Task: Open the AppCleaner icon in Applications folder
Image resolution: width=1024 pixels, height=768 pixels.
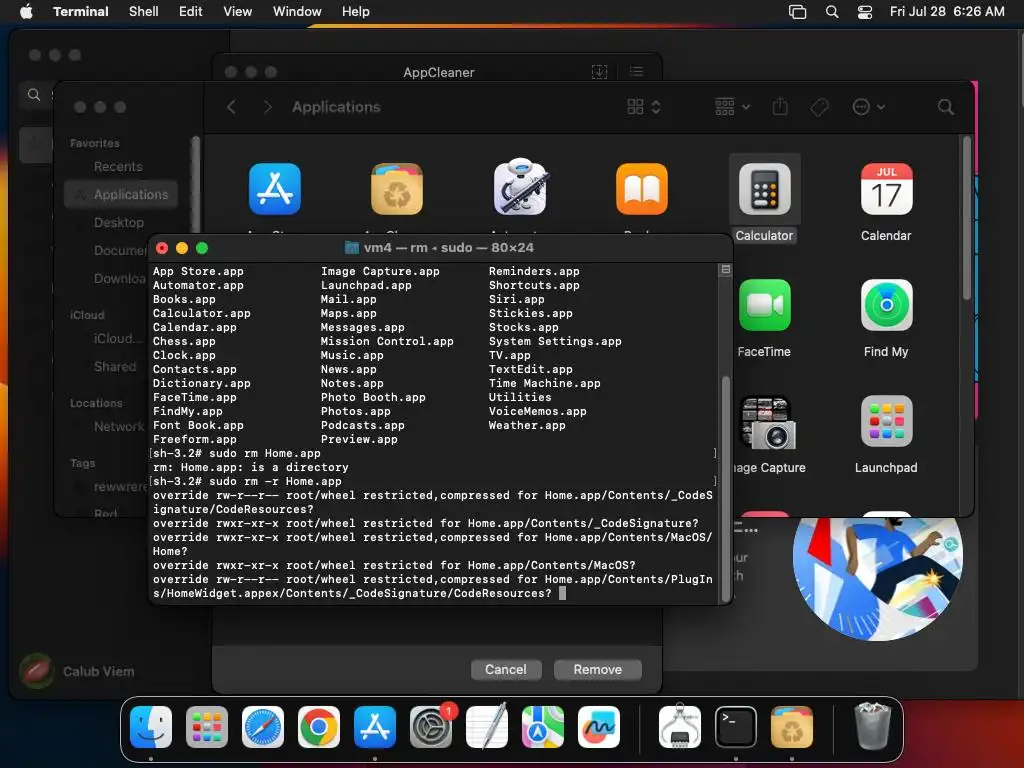Action: (x=397, y=189)
